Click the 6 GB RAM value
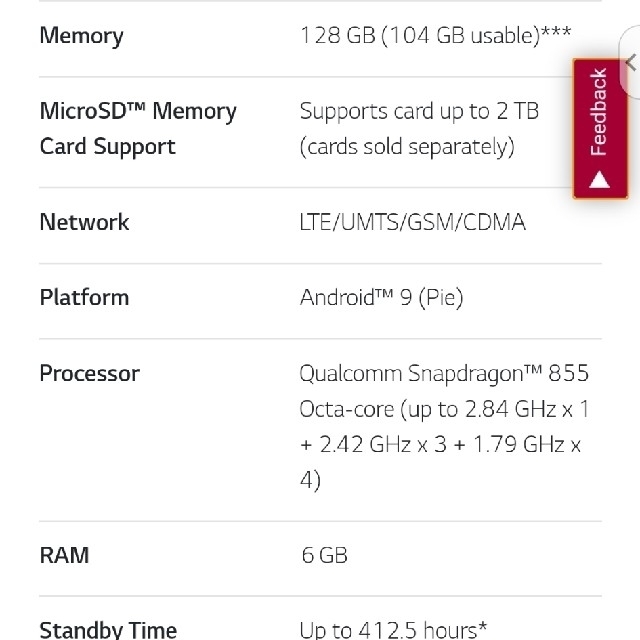Image resolution: width=640 pixels, height=640 pixels. (x=324, y=556)
